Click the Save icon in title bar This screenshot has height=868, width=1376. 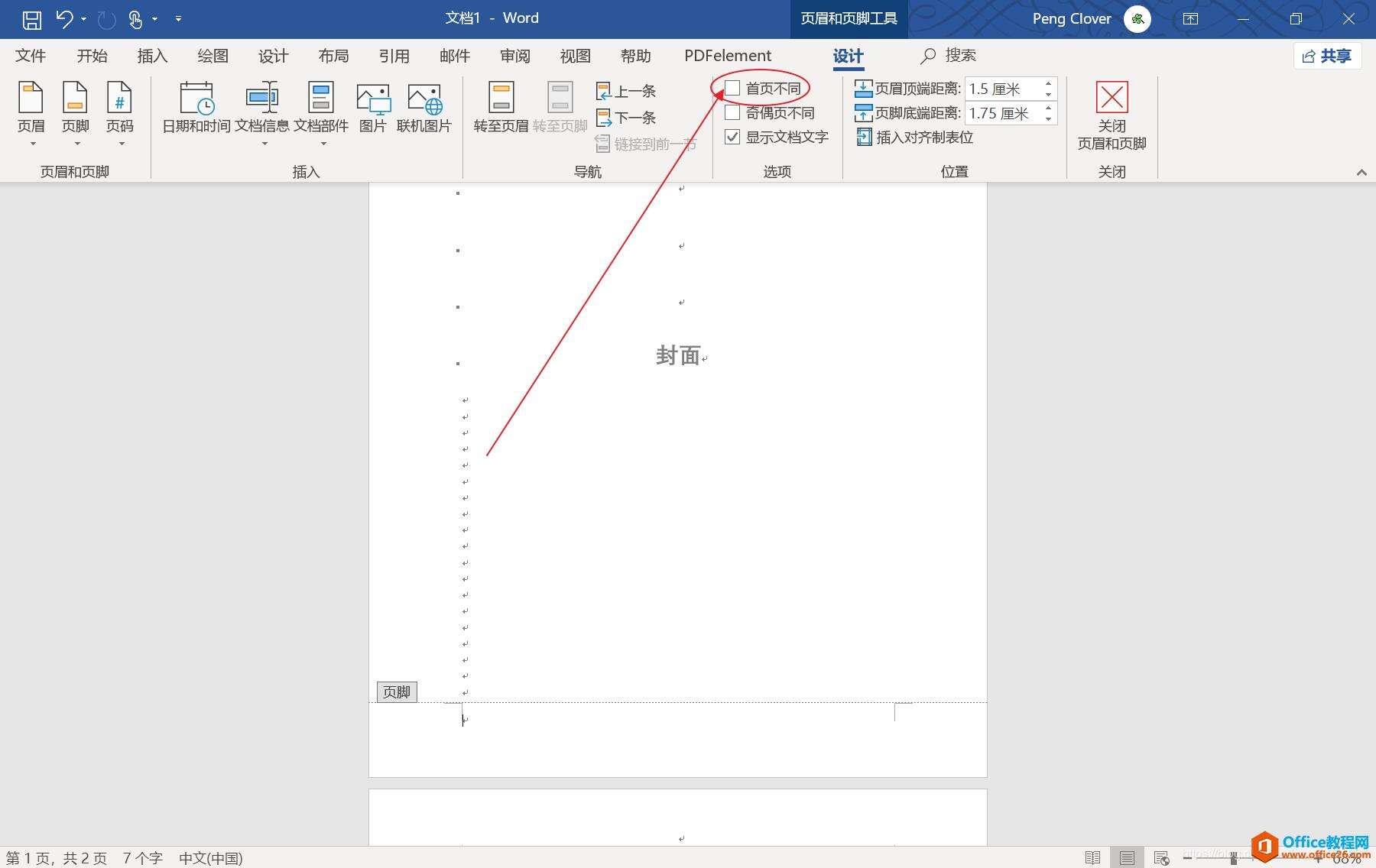click(x=31, y=19)
